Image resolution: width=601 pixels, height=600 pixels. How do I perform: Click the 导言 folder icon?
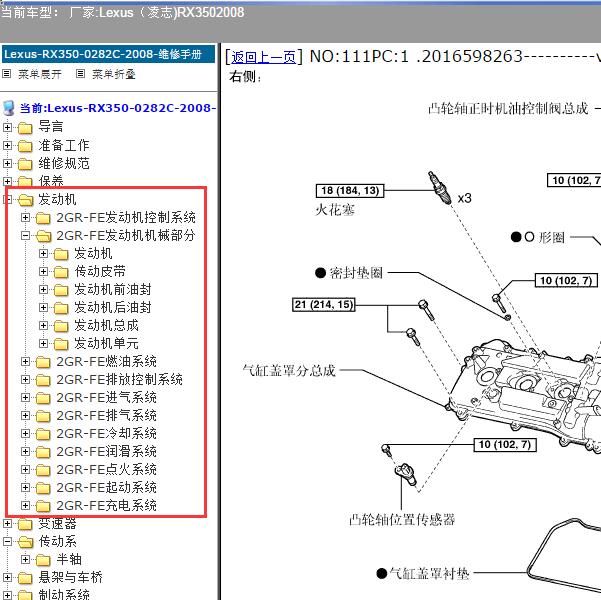[25, 128]
